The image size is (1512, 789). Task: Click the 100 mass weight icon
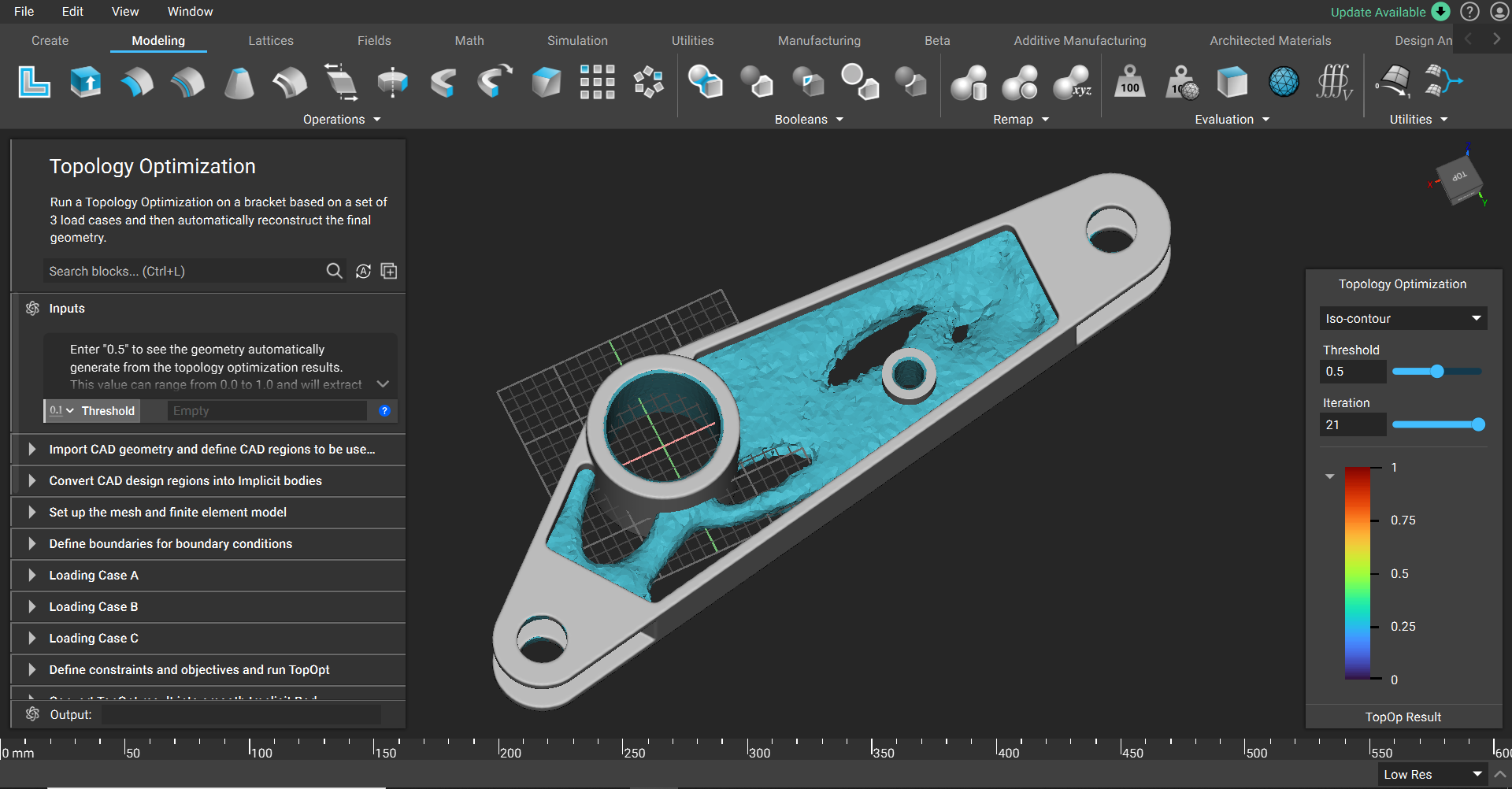(1129, 82)
